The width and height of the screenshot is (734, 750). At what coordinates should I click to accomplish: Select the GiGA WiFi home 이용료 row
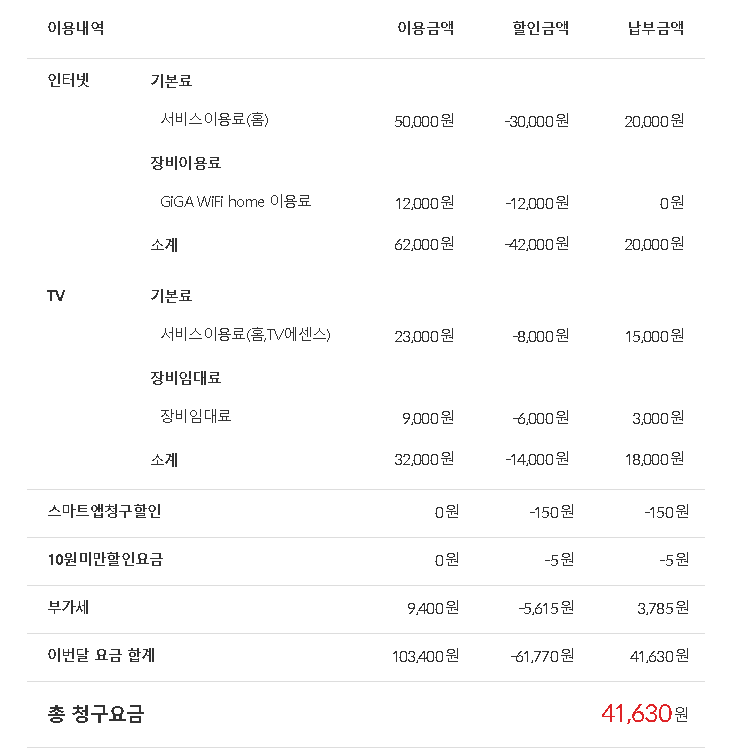pyautogui.click(x=235, y=201)
